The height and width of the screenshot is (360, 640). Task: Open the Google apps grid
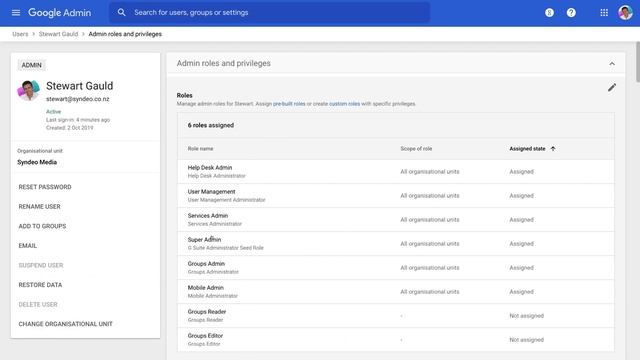click(604, 13)
